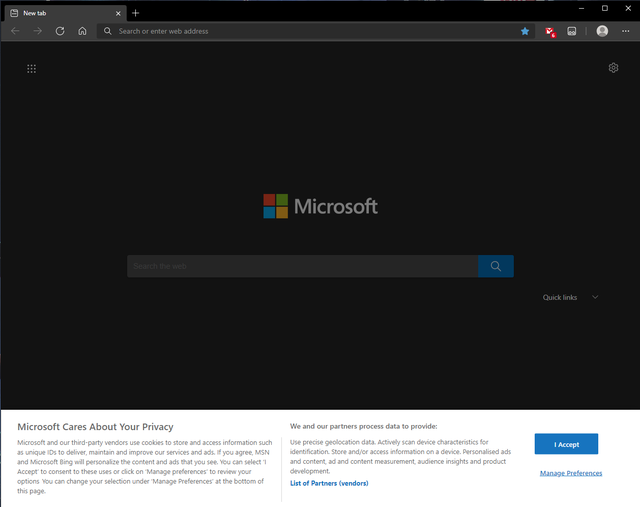The height and width of the screenshot is (507, 640).
Task: Click the blue favorites star icon
Action: (525, 31)
